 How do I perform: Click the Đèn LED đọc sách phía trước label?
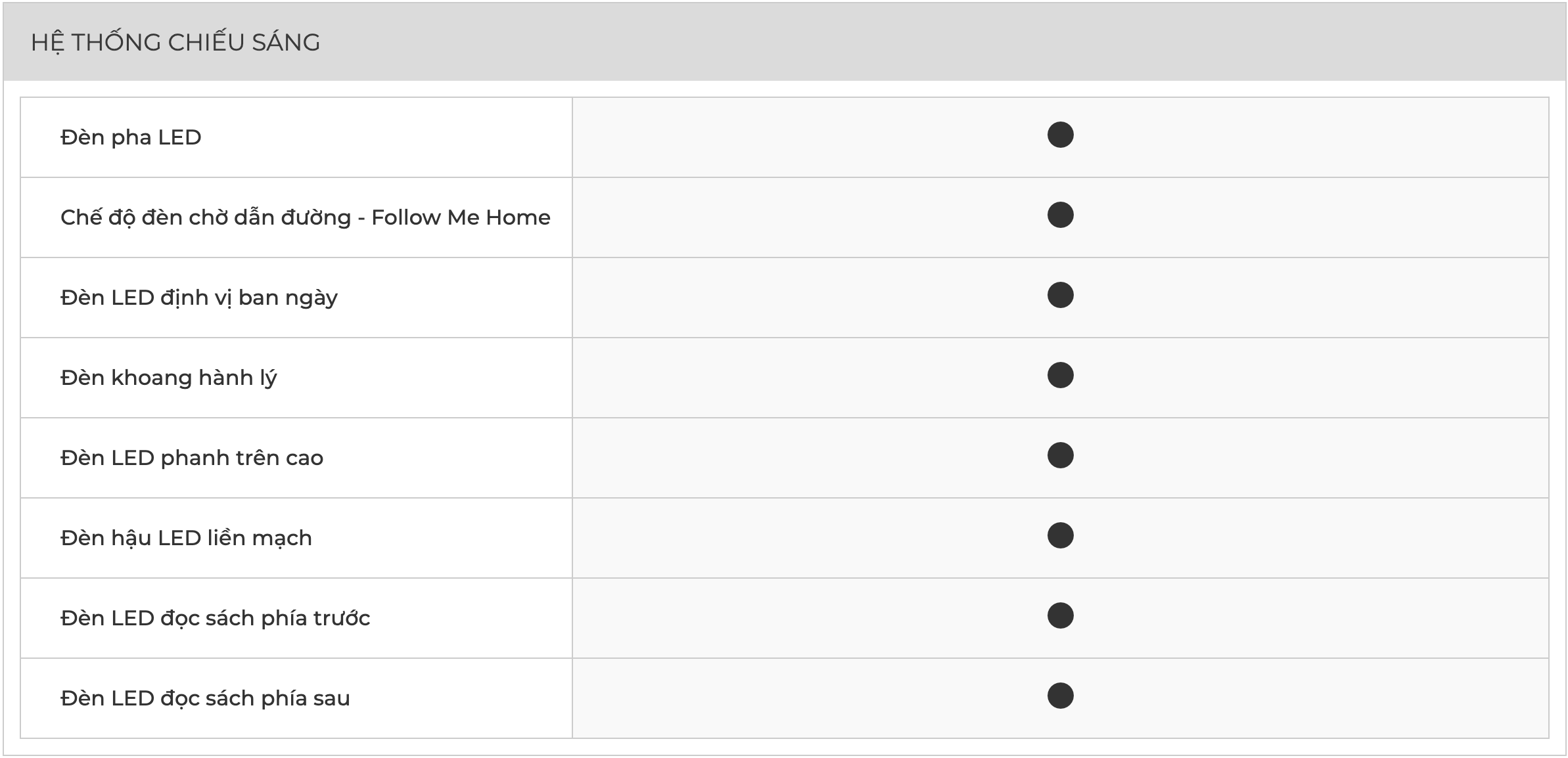pyautogui.click(x=215, y=618)
